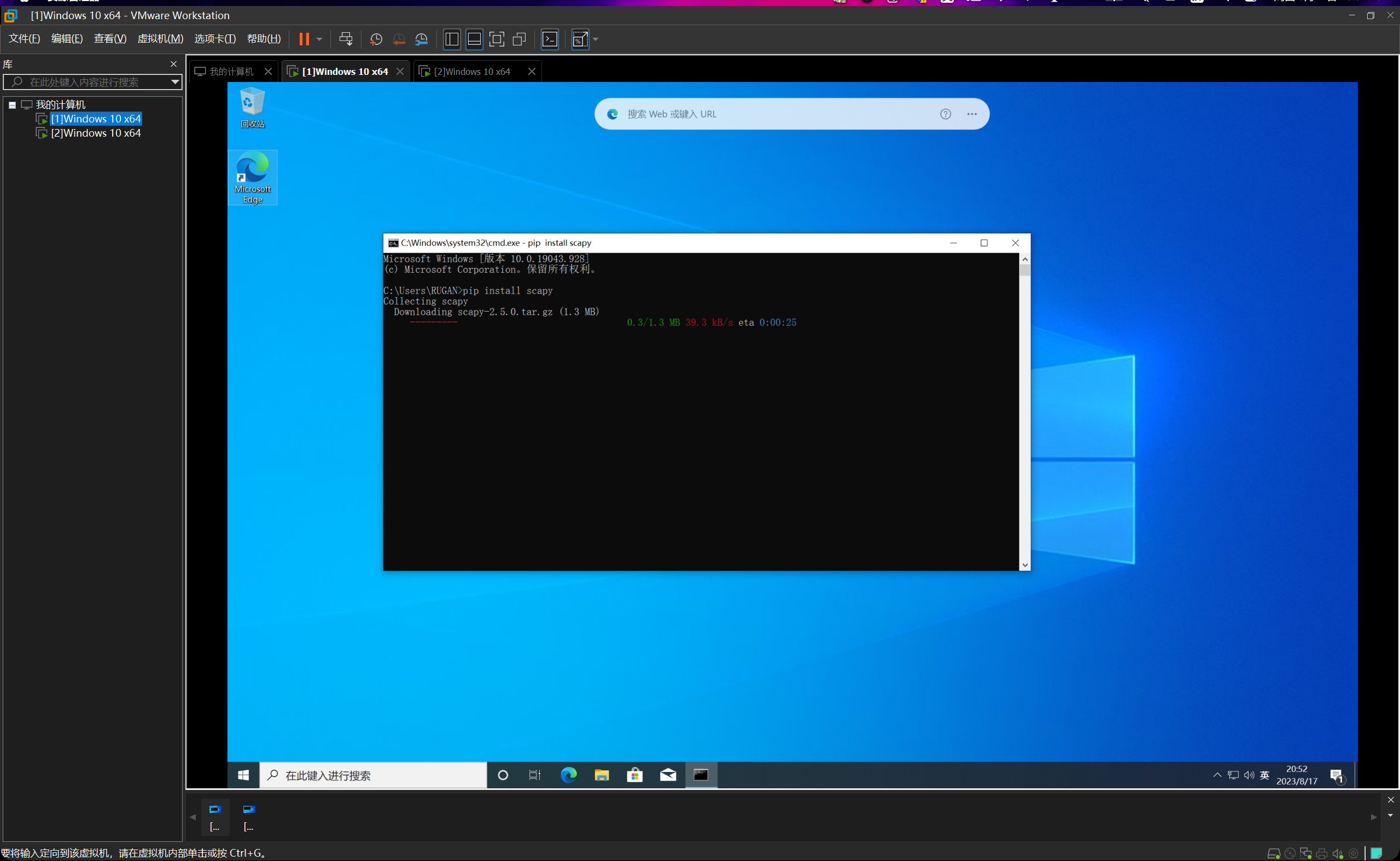Open the Recycle Bin desktop icon
Viewport: 1400px width, 861px height.
[x=252, y=108]
